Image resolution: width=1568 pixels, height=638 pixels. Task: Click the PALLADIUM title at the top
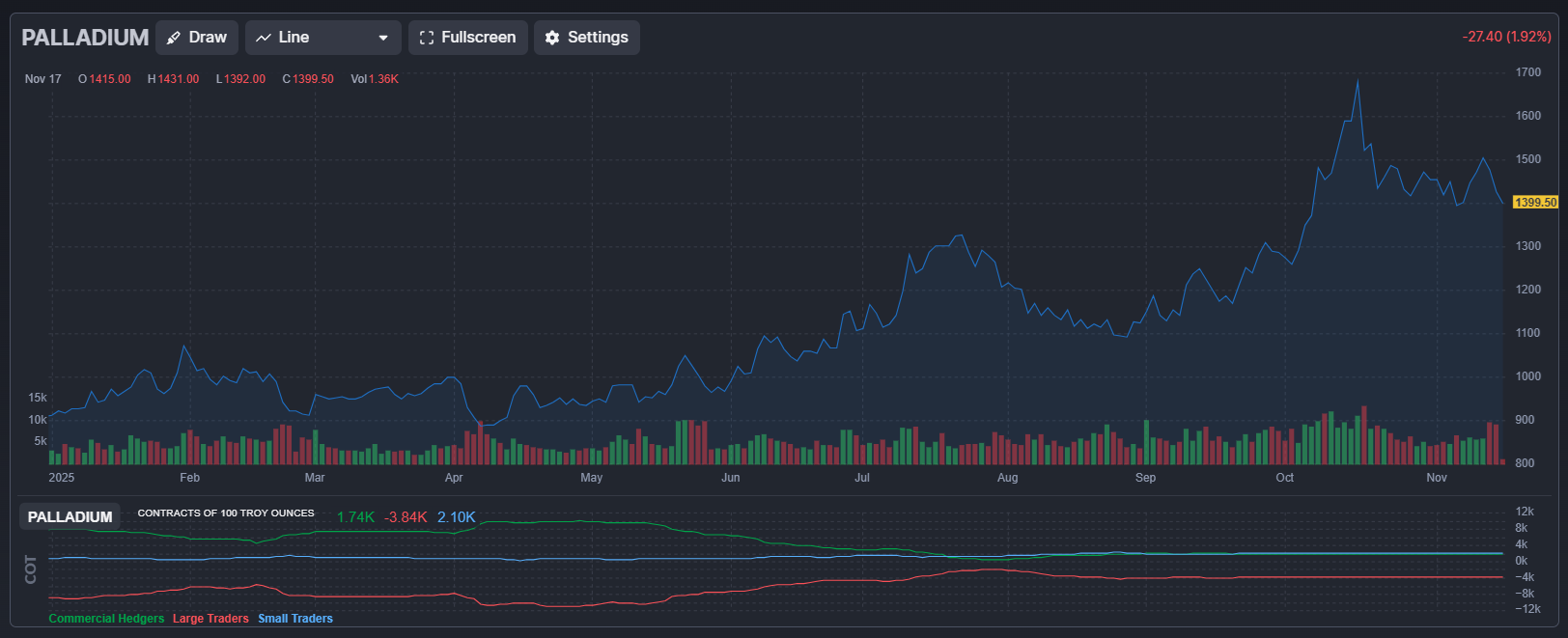[x=85, y=38]
